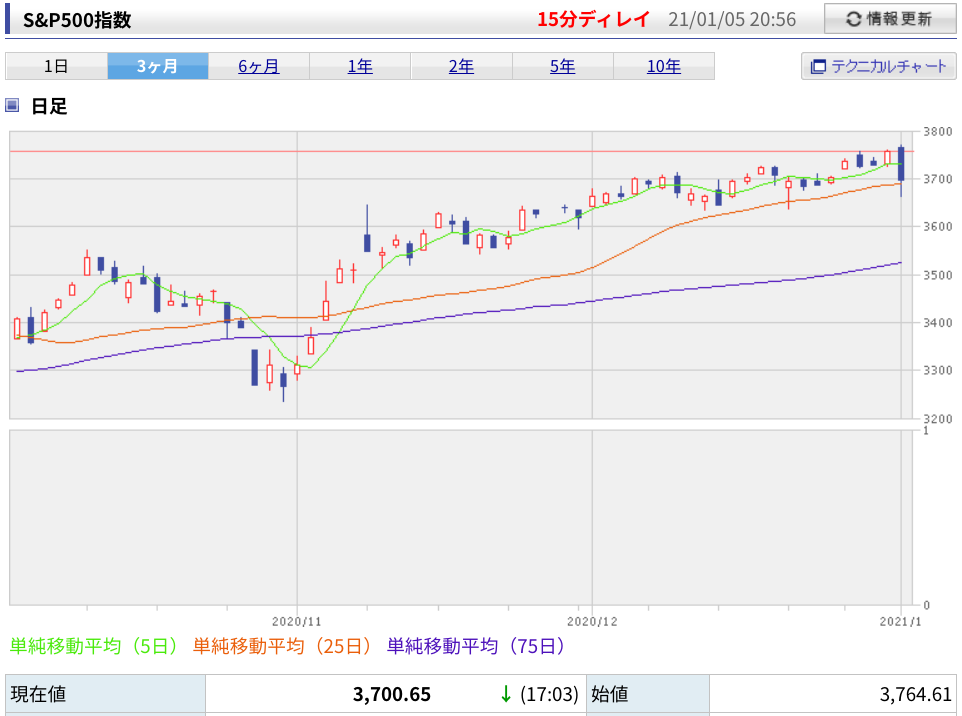Click the (17:03) time value

pyautogui.click(x=549, y=695)
